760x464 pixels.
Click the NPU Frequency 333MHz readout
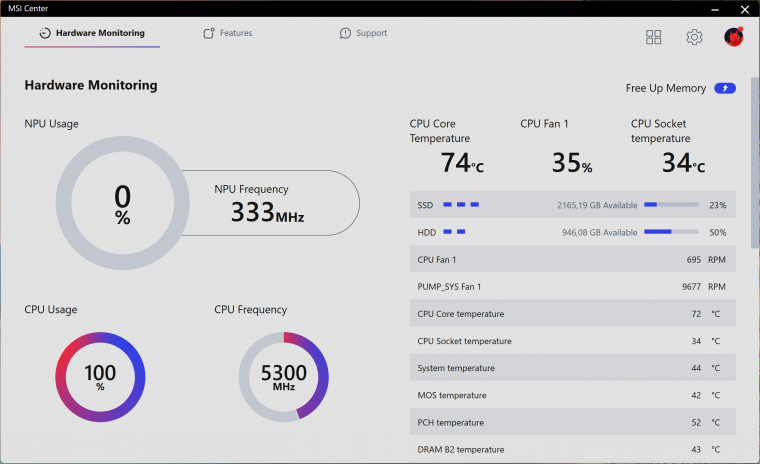point(267,212)
